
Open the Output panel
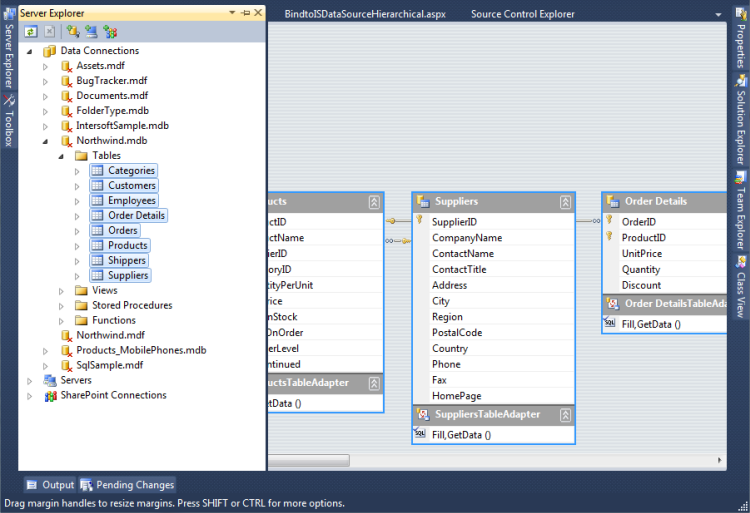(50, 485)
